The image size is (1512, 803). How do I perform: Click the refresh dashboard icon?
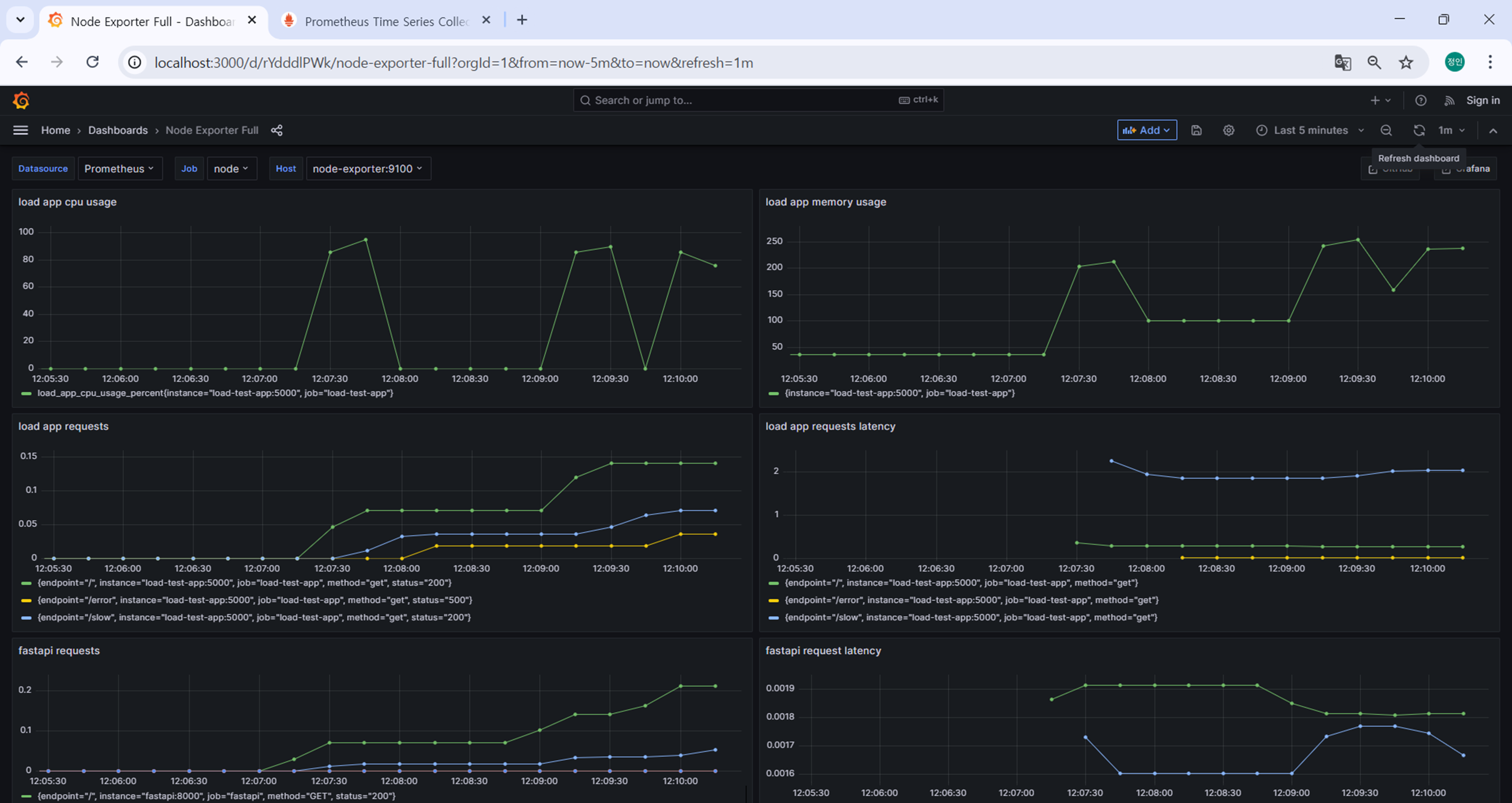coord(1419,131)
